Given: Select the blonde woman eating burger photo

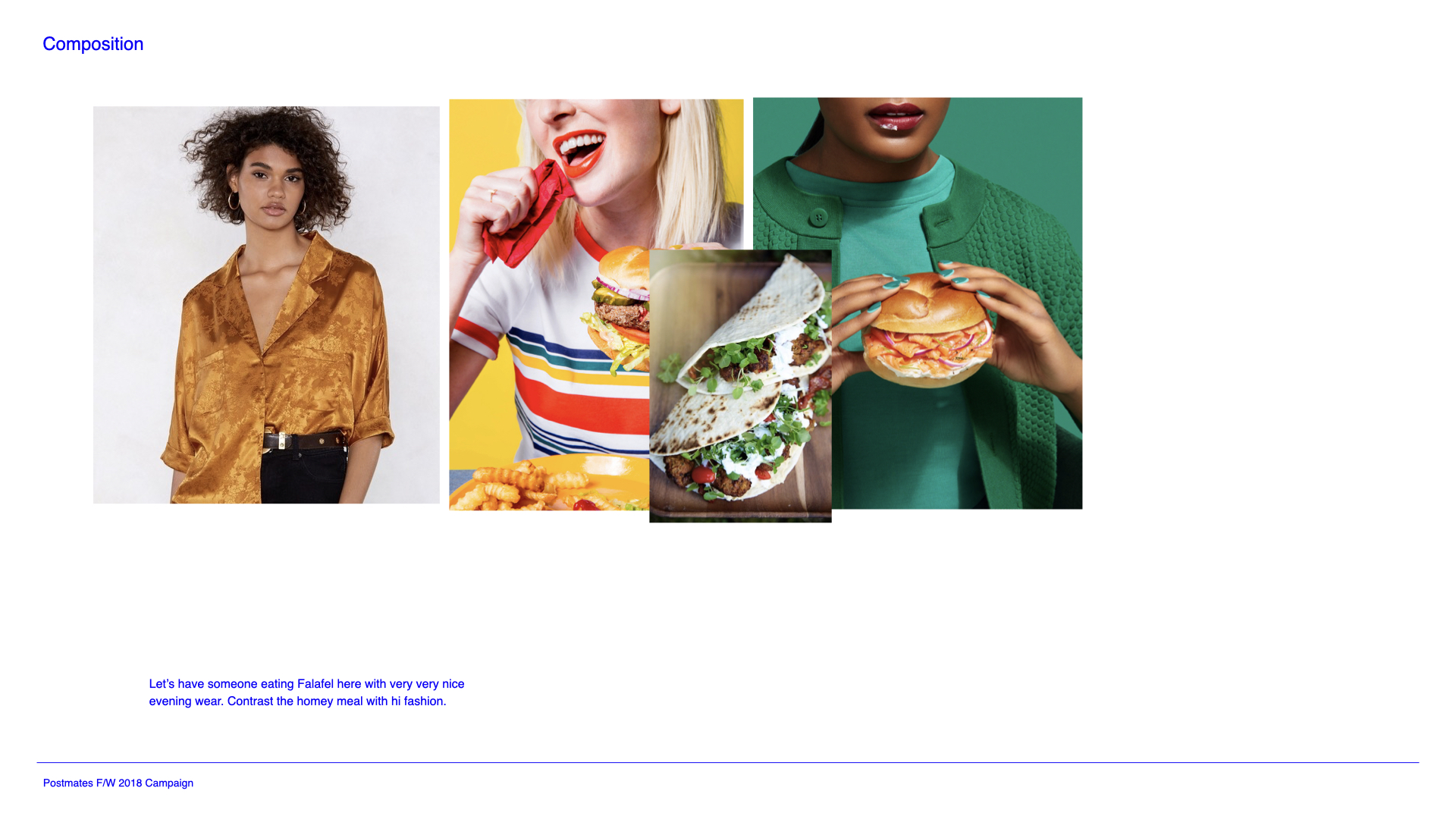Looking at the screenshot, I should tap(549, 303).
